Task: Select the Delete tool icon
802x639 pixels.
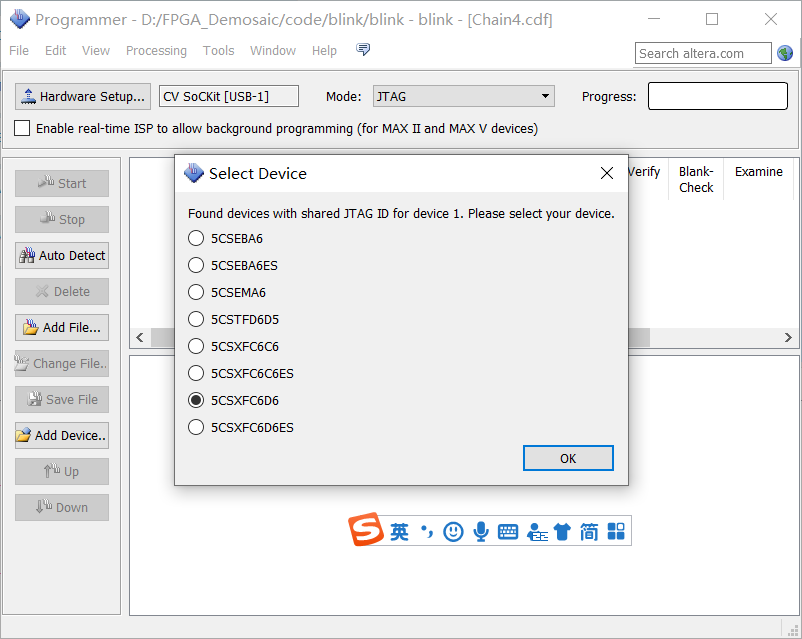Action: (44, 291)
